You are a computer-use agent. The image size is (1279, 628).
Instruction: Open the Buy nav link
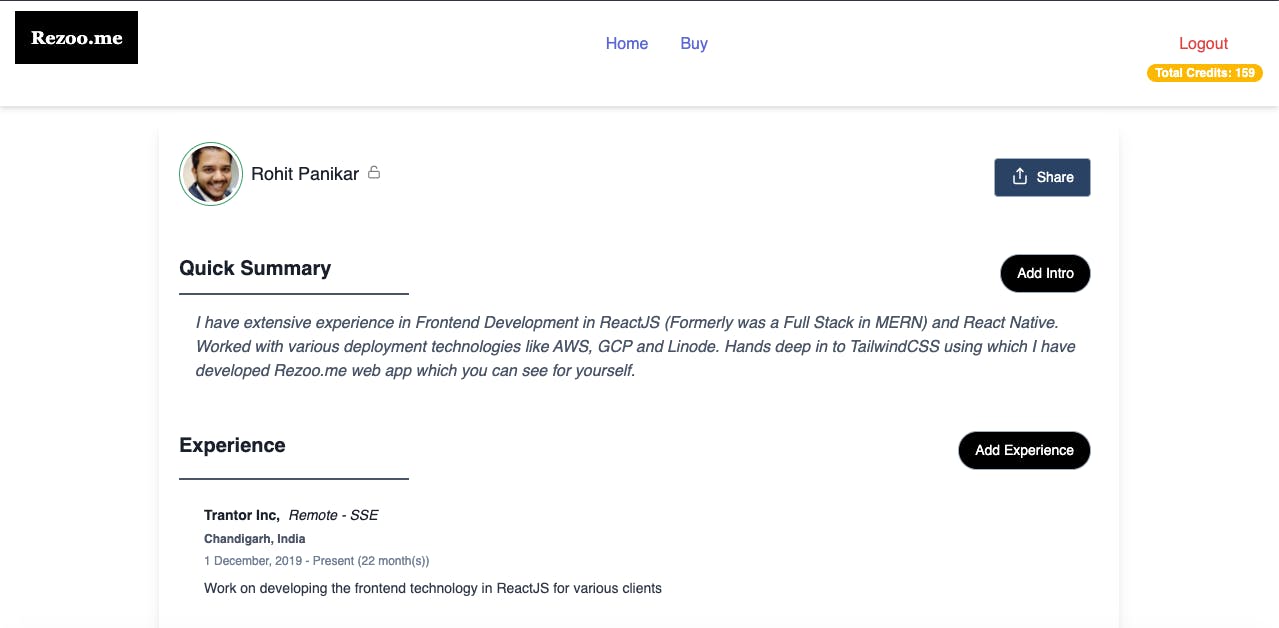click(694, 43)
